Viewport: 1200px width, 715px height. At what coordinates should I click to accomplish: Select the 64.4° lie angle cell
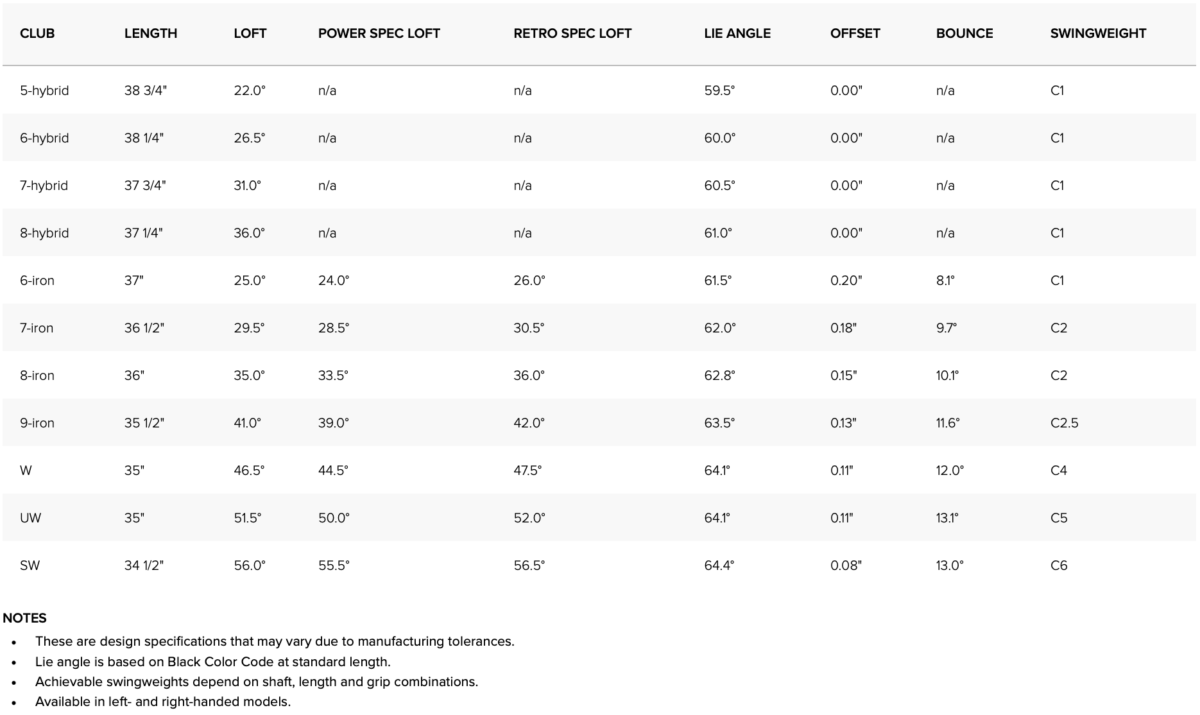[720, 566]
